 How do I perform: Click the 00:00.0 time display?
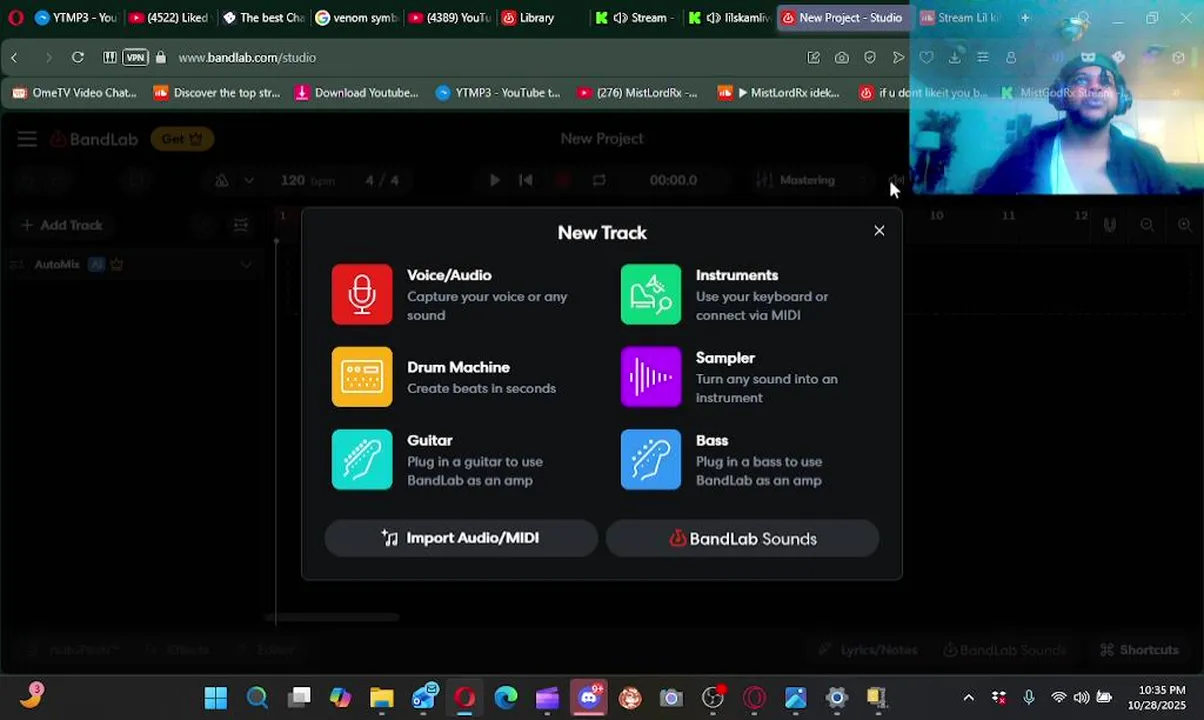[673, 180]
